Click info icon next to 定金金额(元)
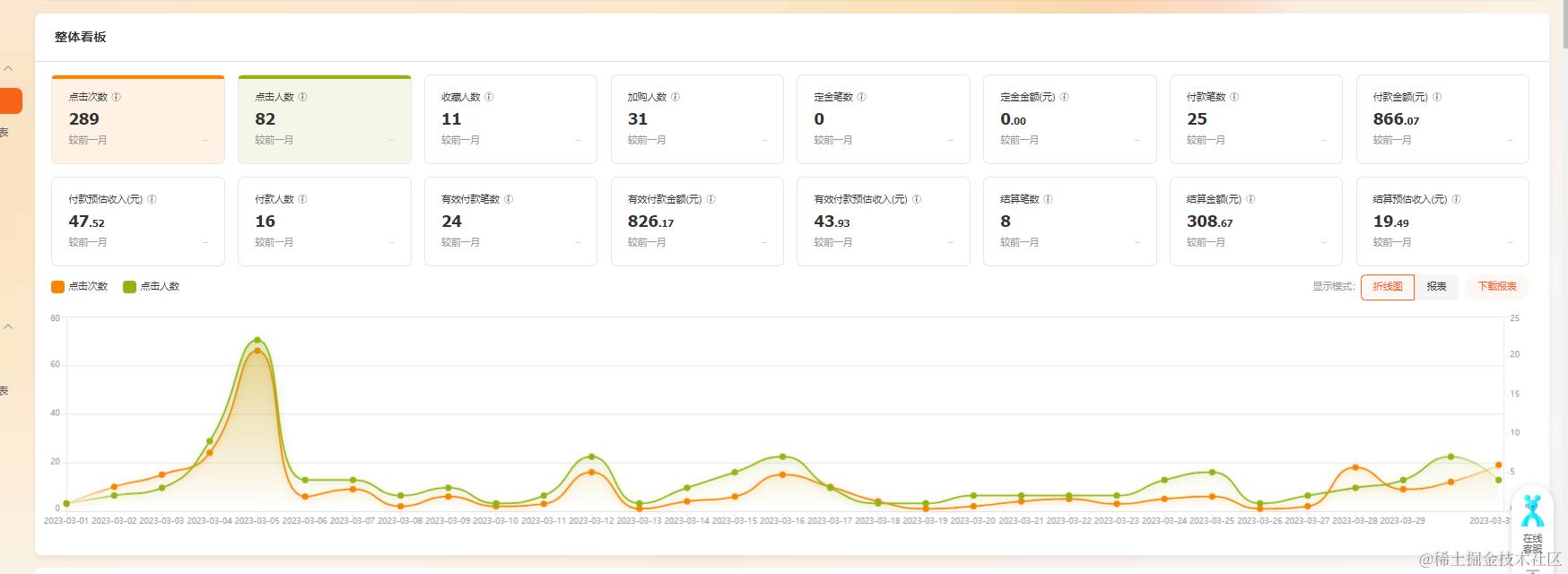This screenshot has width=1568, height=574. coord(1064,97)
